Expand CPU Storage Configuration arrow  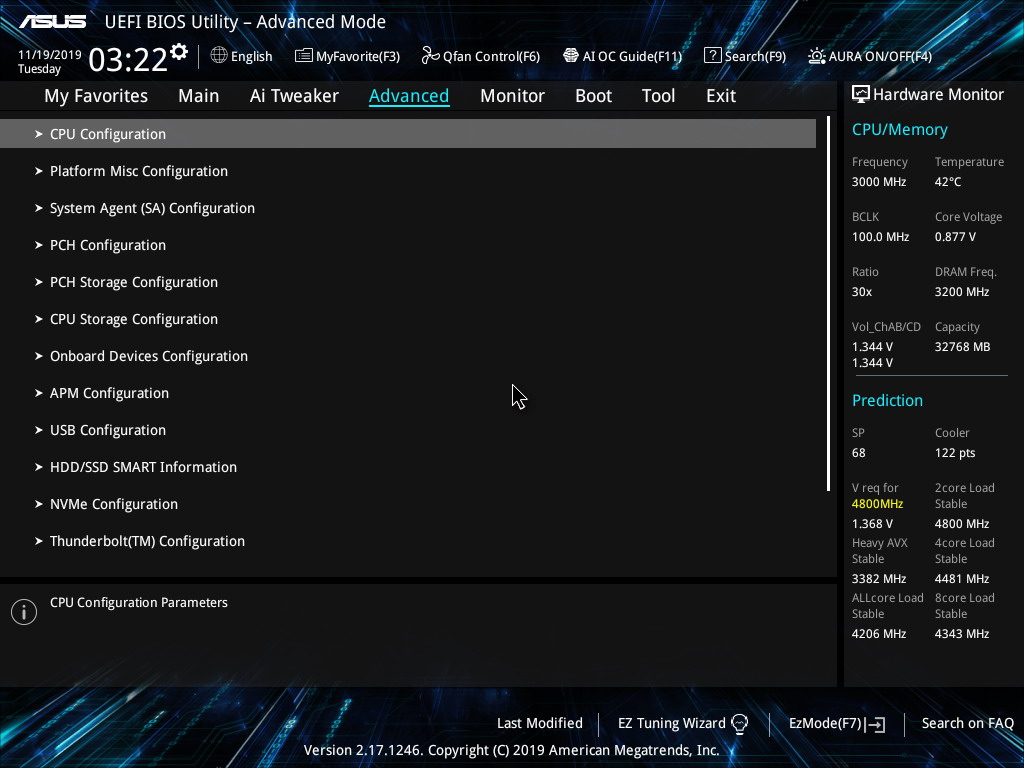(x=39, y=319)
